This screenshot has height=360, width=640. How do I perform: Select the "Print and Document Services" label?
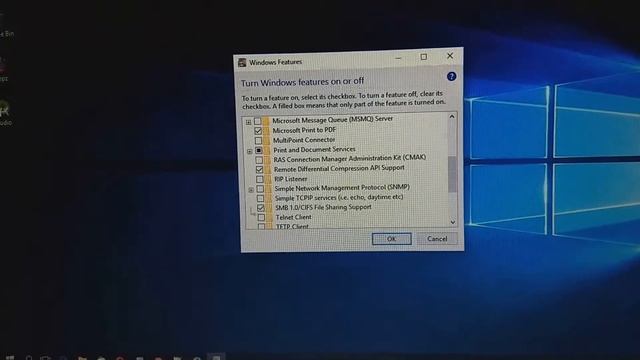pyautogui.click(x=314, y=150)
